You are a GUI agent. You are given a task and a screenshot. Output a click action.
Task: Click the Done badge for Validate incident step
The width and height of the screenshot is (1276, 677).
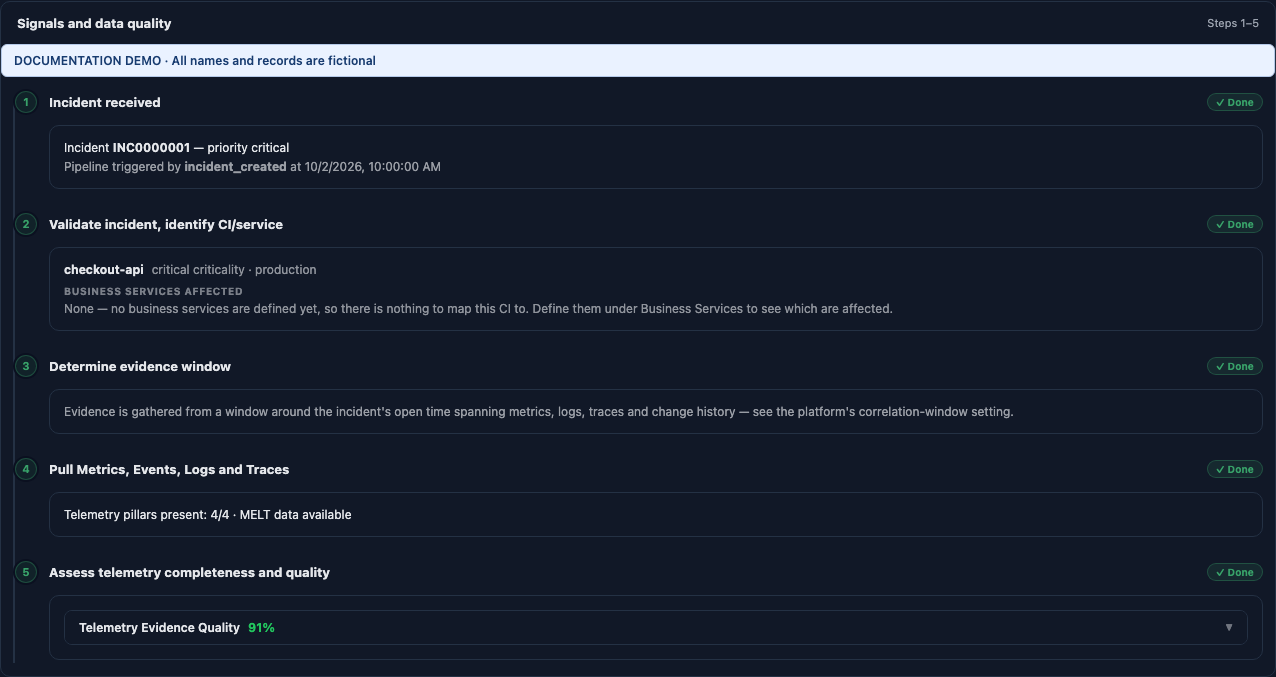point(1234,224)
